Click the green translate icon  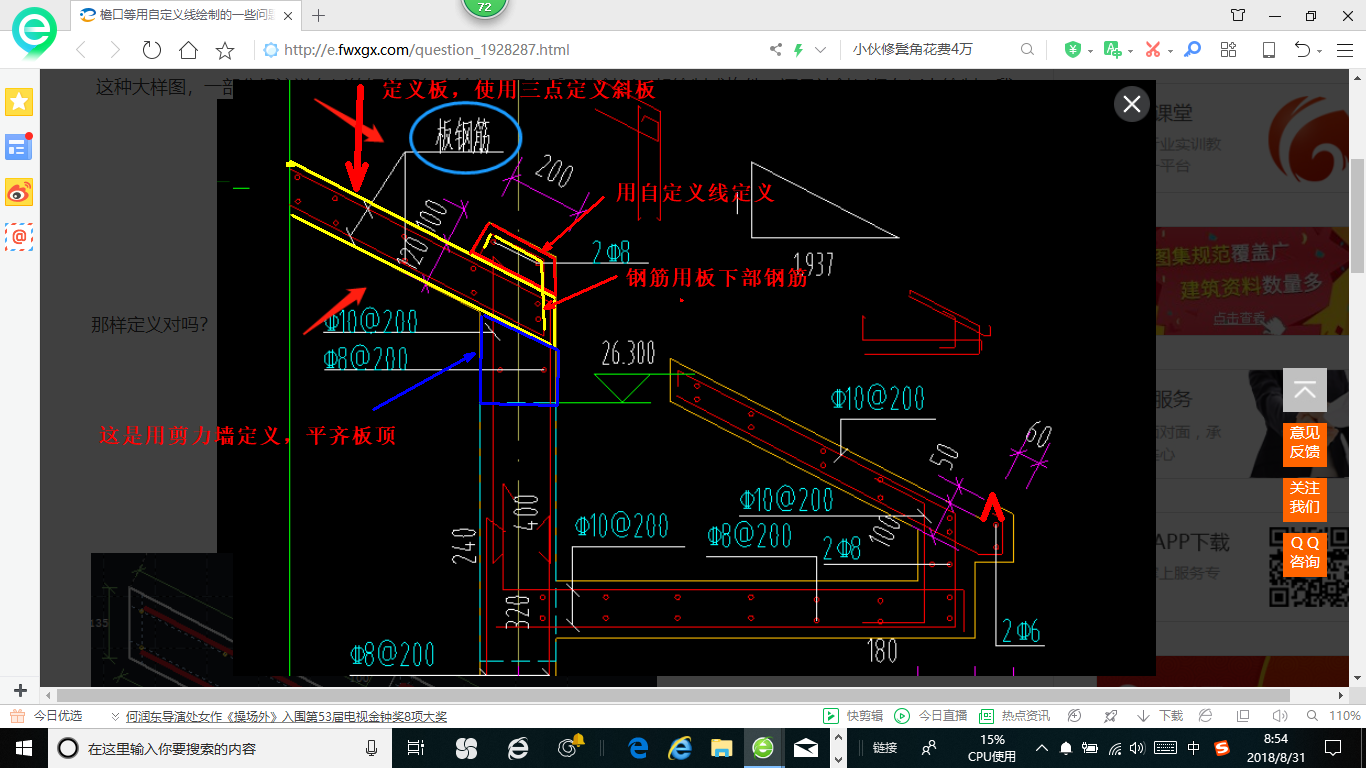coord(1112,50)
